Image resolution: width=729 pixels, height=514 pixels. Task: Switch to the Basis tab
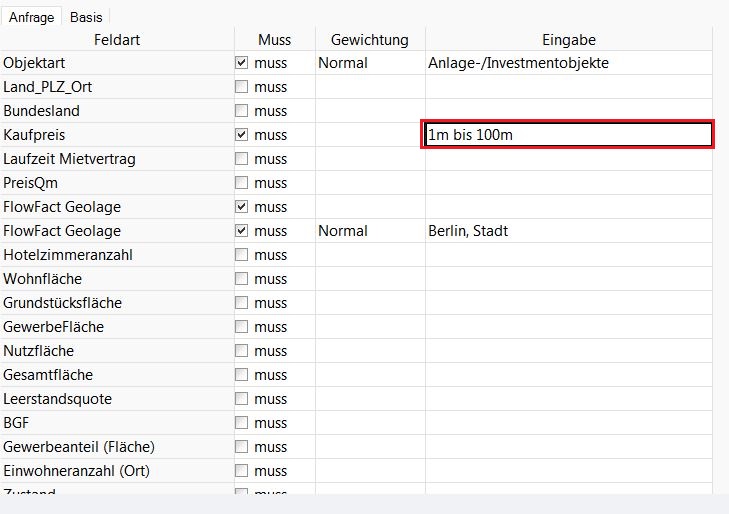point(86,17)
